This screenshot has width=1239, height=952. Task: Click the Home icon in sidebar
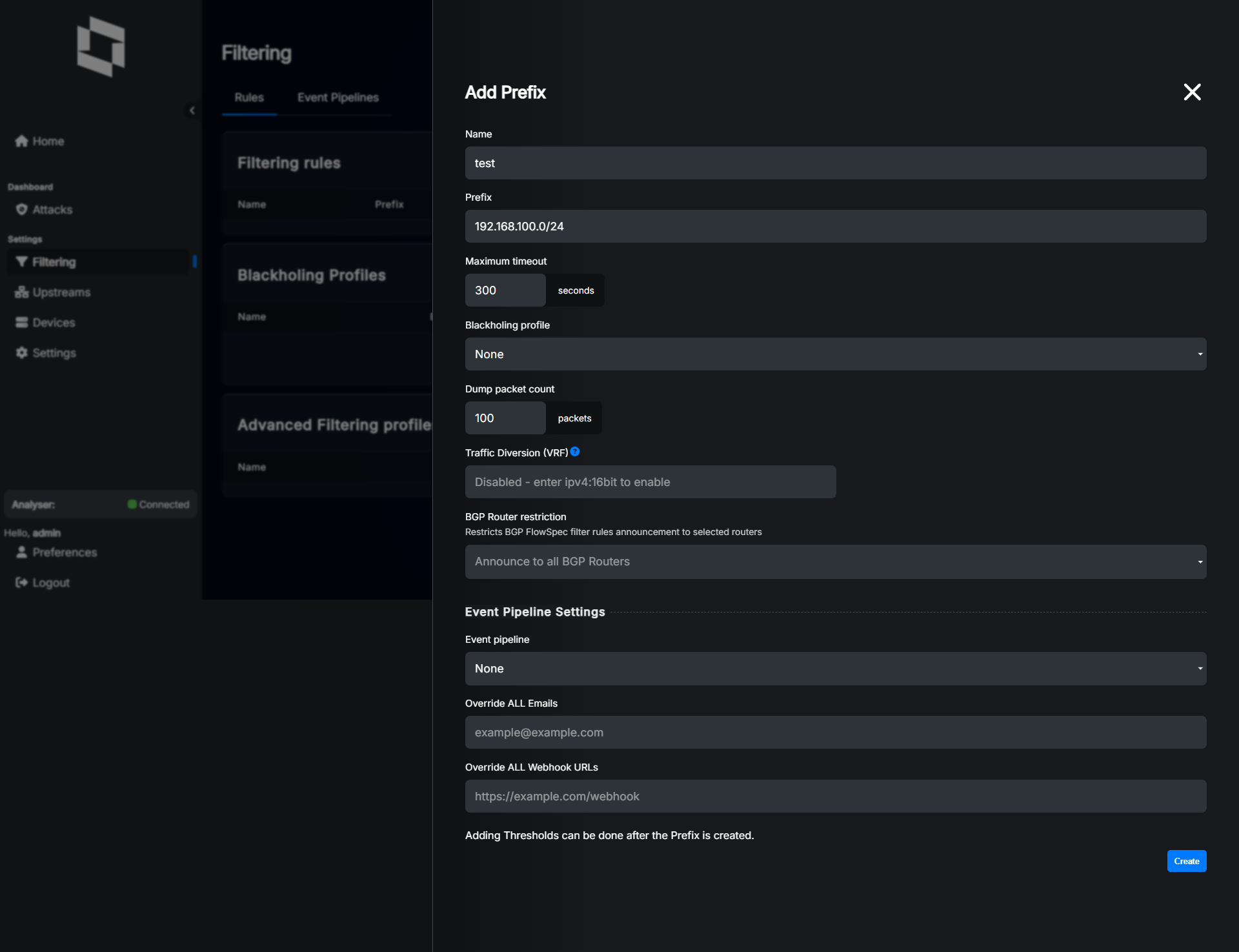click(21, 141)
